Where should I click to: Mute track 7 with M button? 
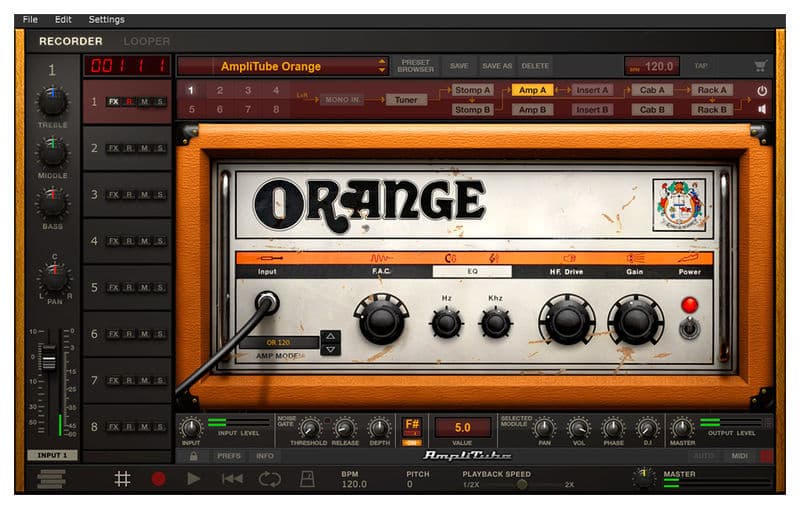point(145,380)
